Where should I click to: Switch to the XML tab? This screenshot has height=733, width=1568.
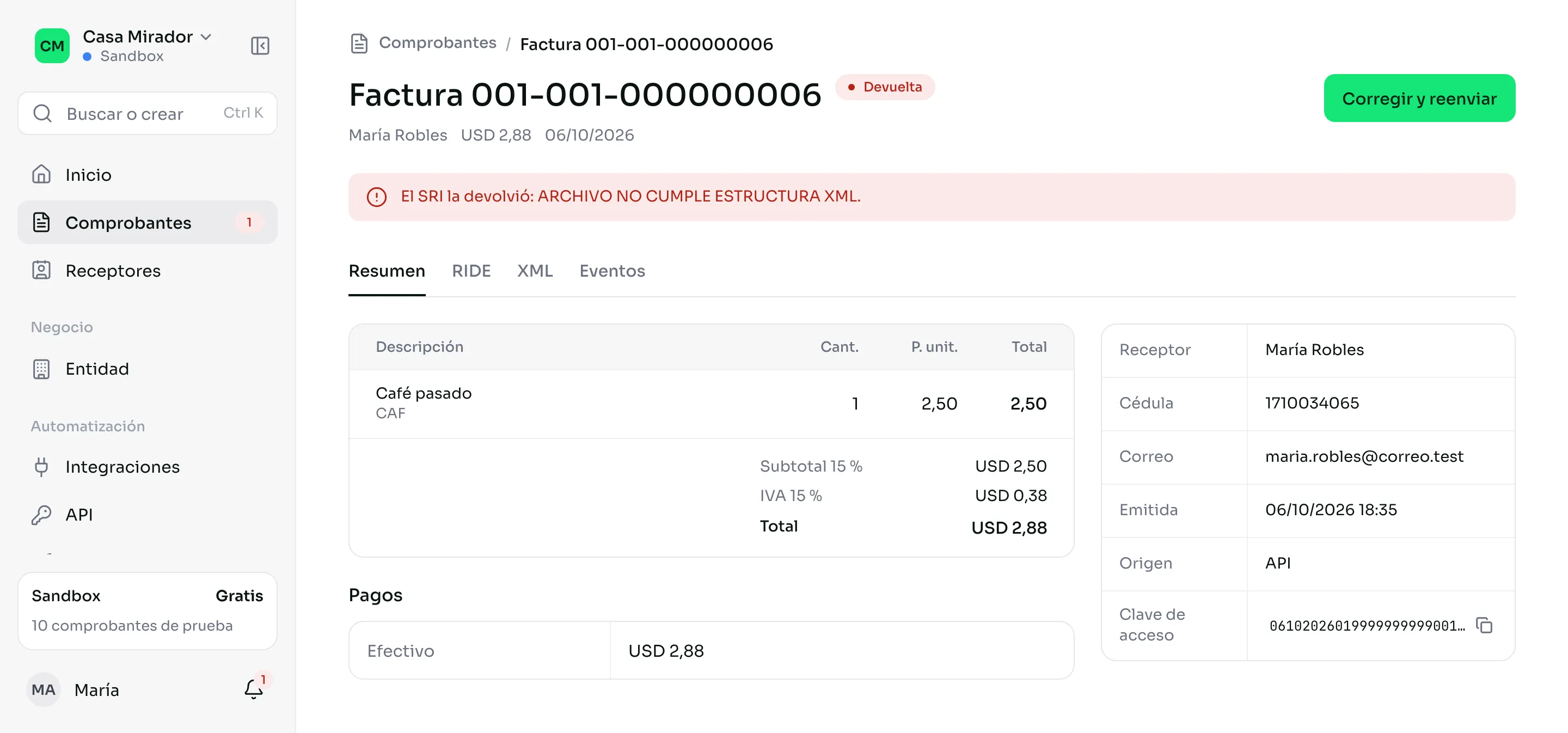pos(535,270)
